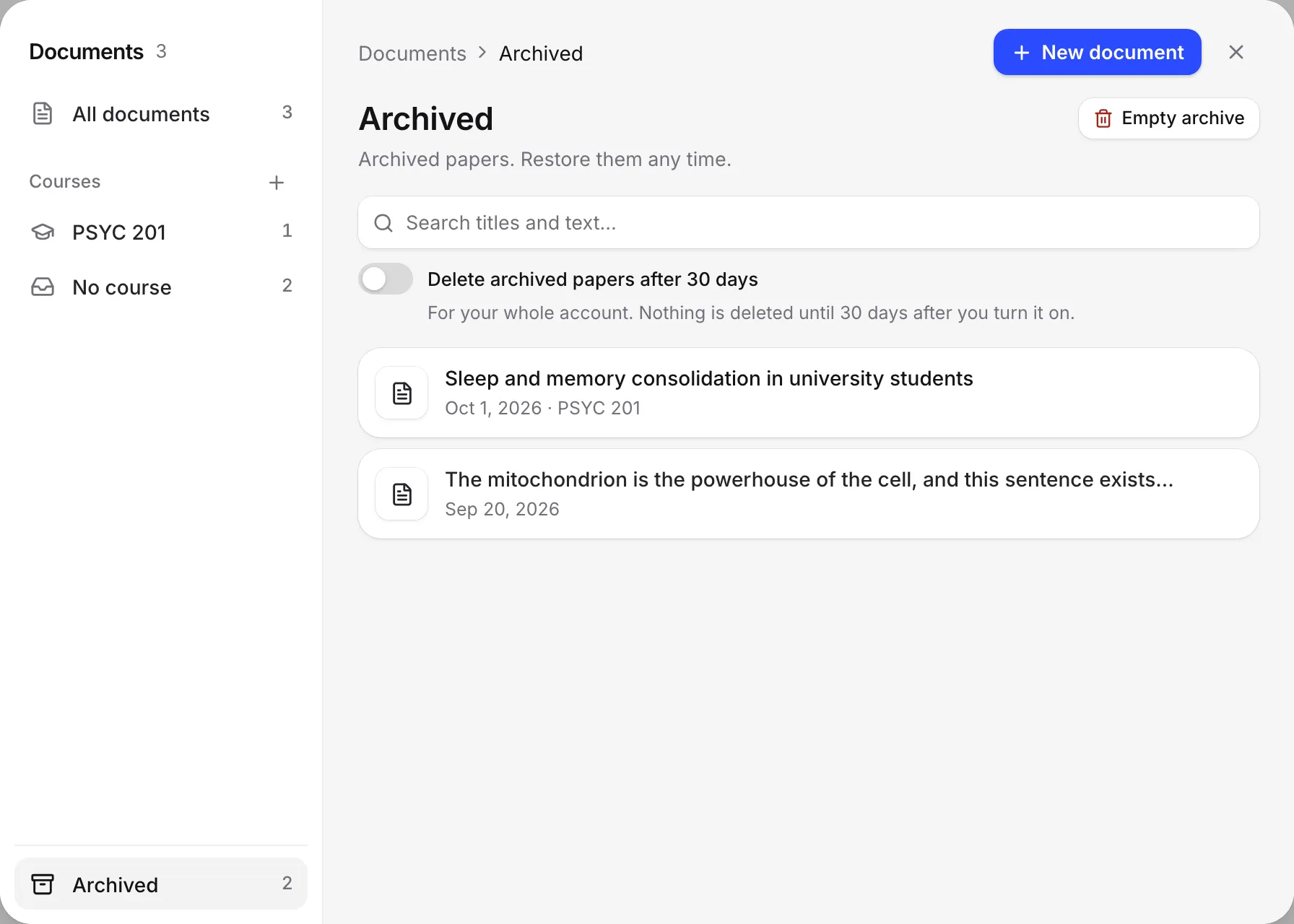Click the Delete archived papers label text
1294x924 pixels.
pos(593,279)
